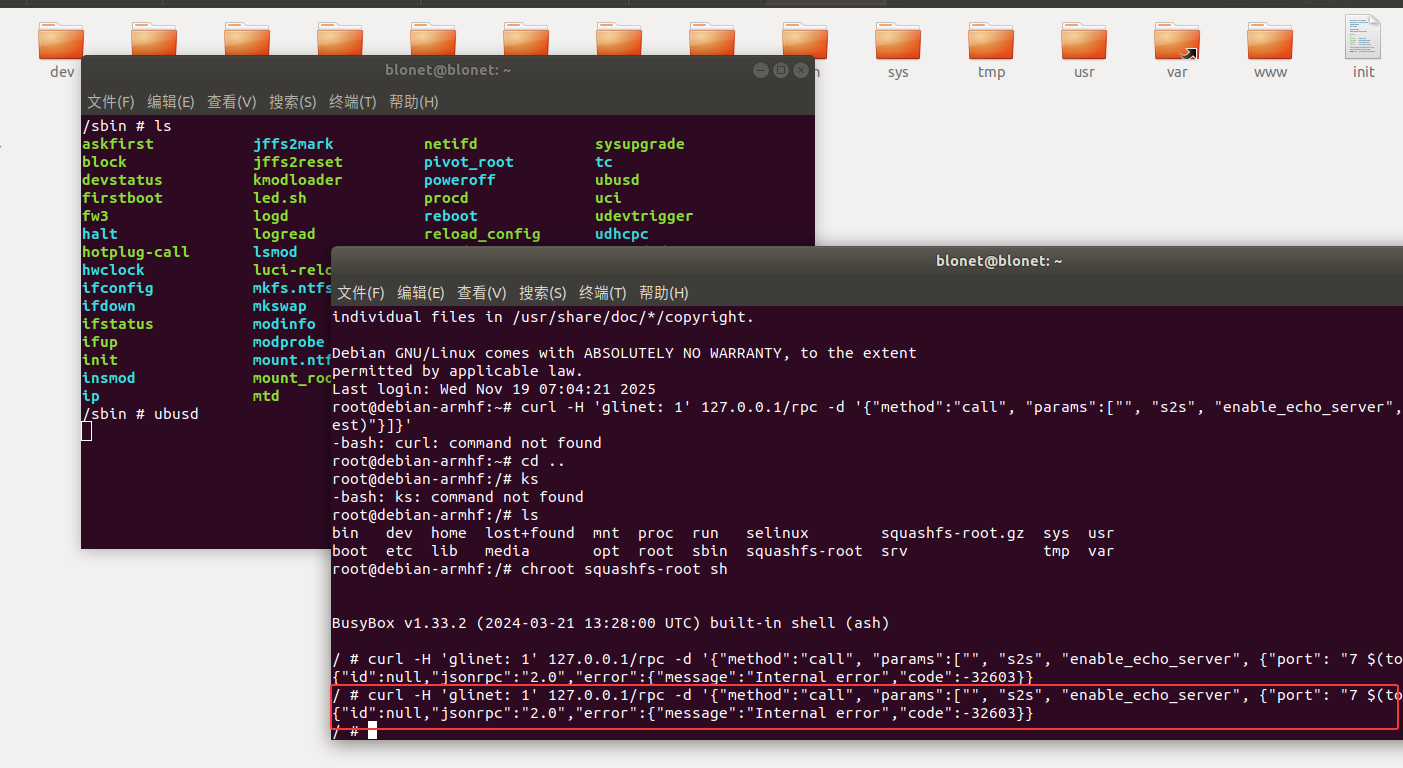Open 编辑(E) menu in back terminal

[x=171, y=102]
